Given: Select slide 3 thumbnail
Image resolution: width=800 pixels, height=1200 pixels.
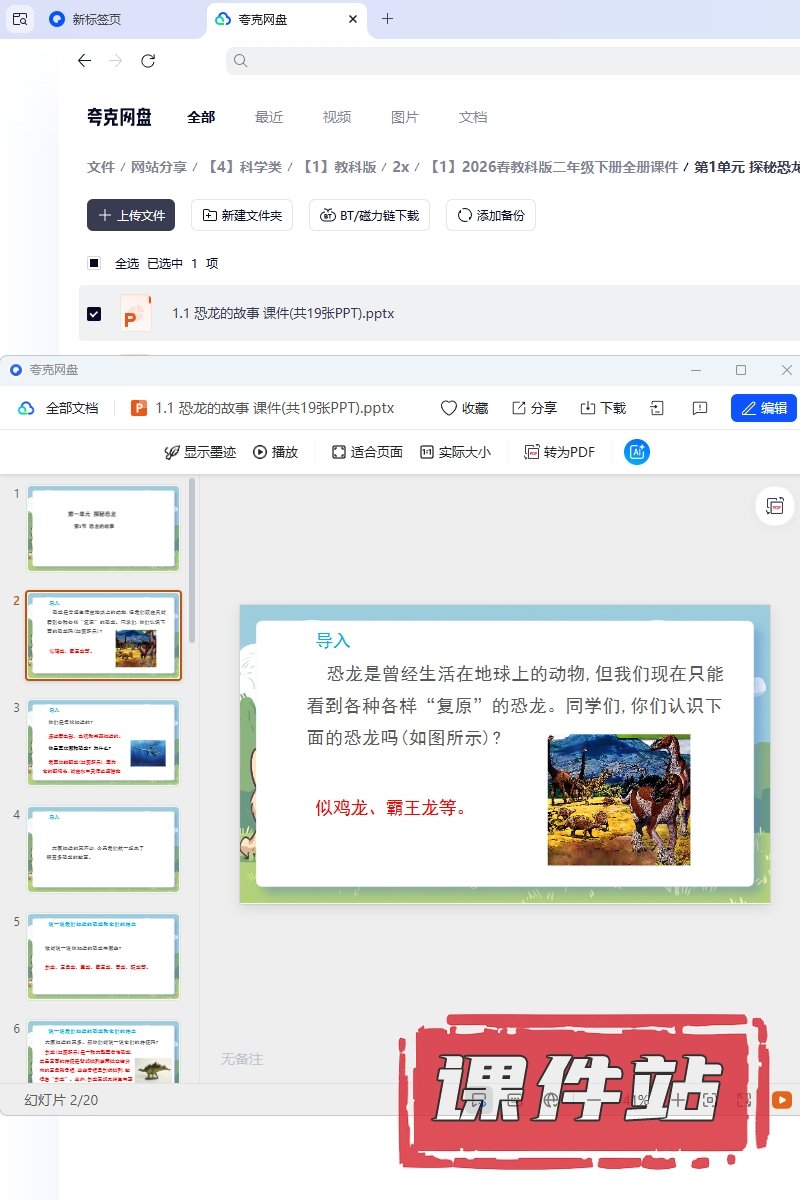Looking at the screenshot, I should click(104, 742).
